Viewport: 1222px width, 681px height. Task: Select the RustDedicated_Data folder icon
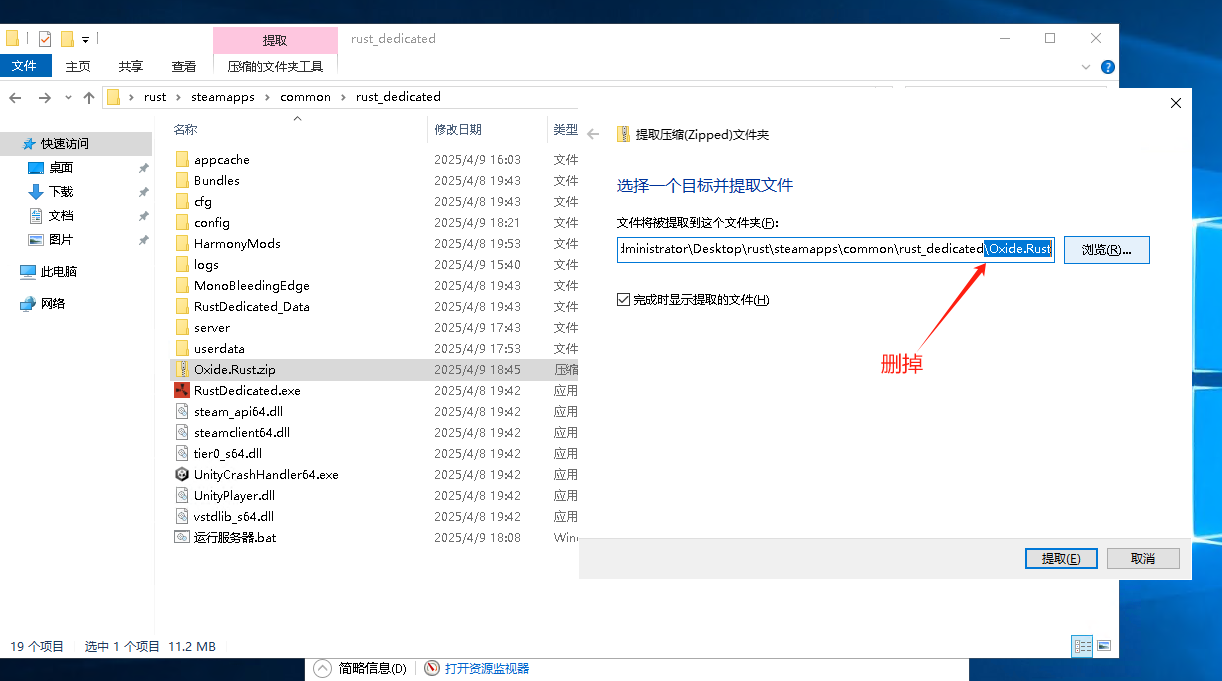[182, 306]
